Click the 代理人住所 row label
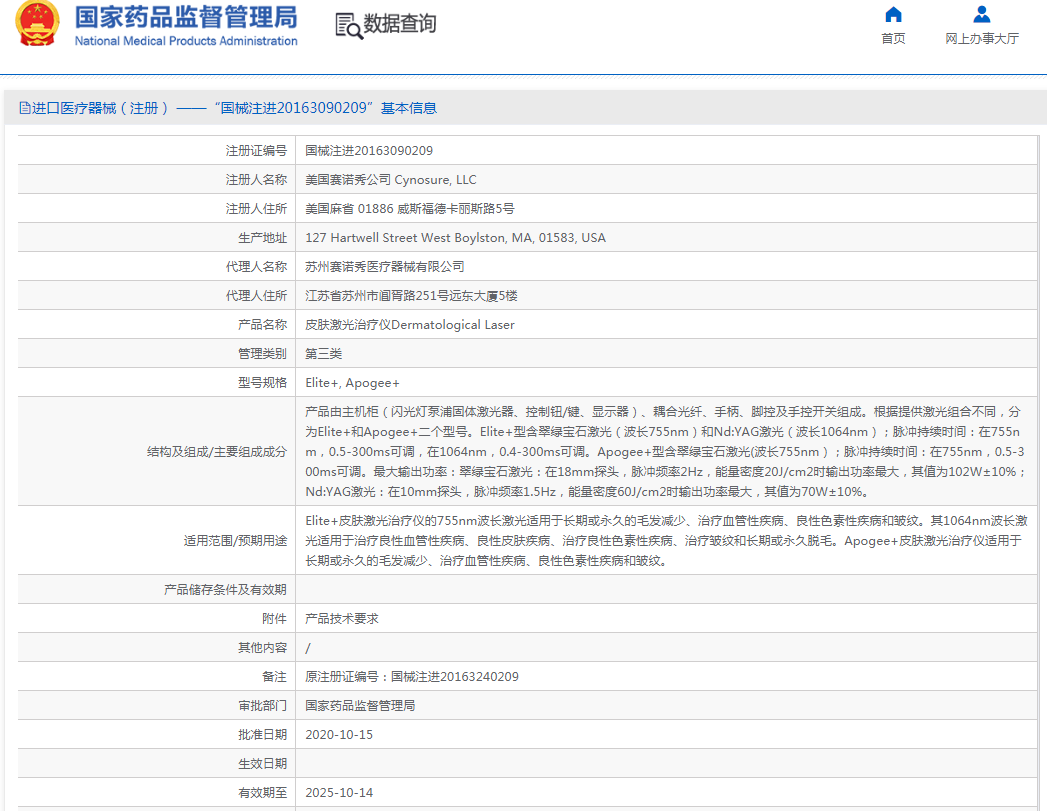This screenshot has width=1047, height=811. 256,296
